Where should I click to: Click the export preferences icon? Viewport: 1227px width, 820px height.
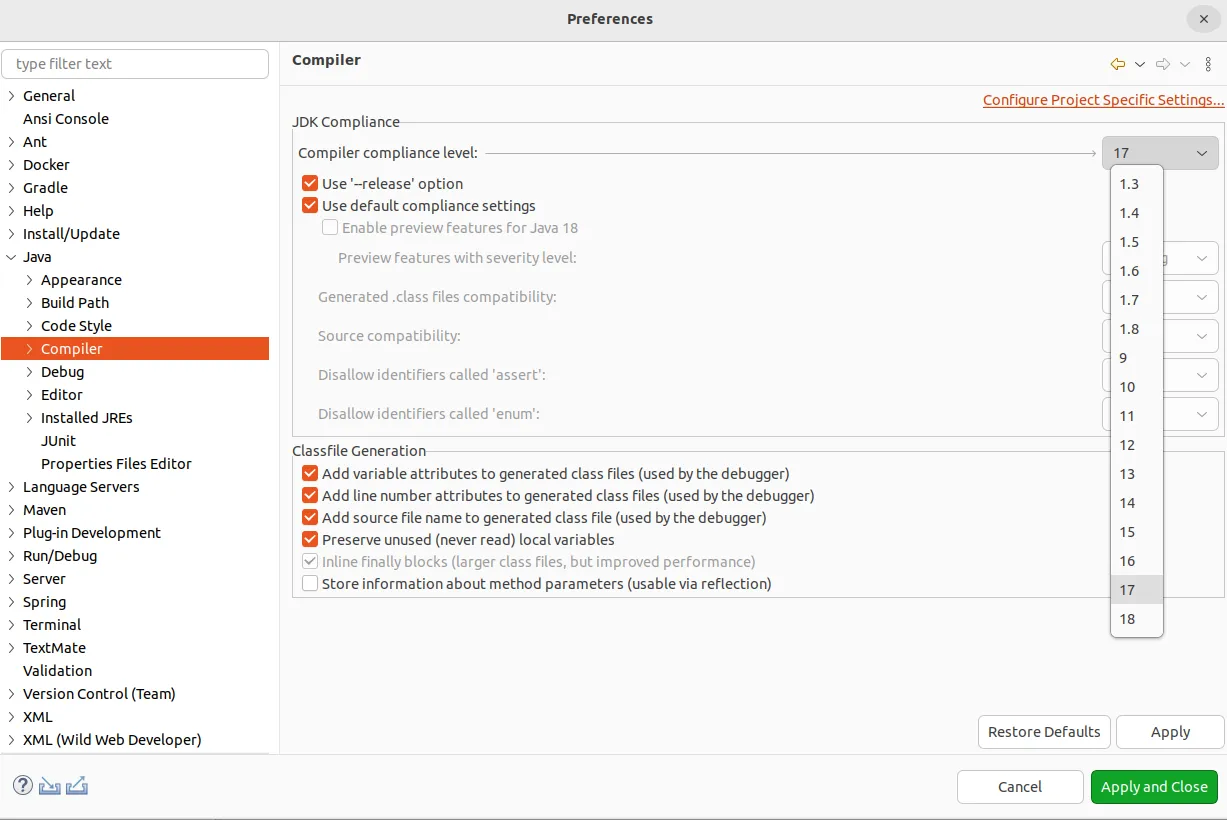point(77,786)
